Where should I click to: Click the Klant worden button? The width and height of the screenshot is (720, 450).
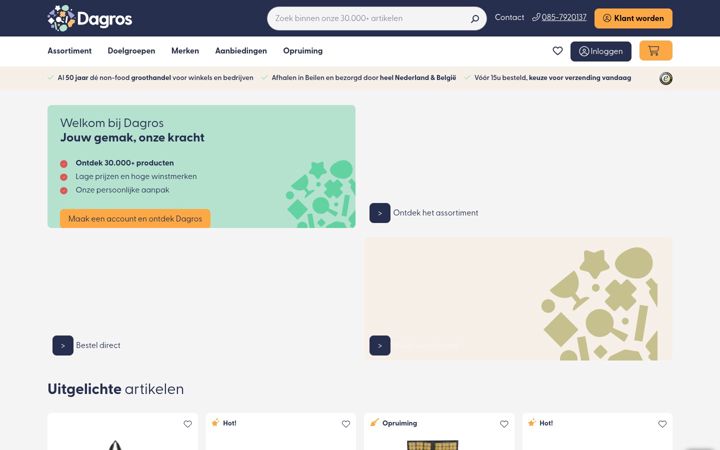pos(633,18)
